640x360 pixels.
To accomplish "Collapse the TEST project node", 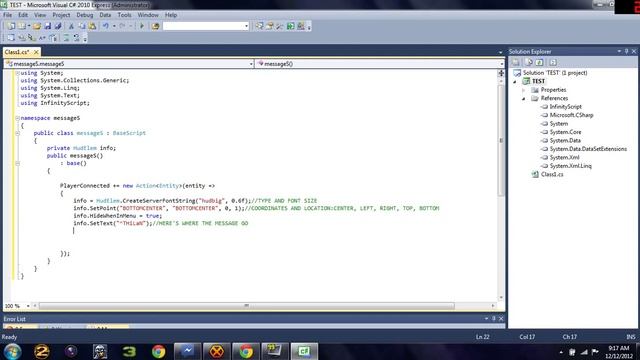I will pyautogui.click(x=515, y=82).
